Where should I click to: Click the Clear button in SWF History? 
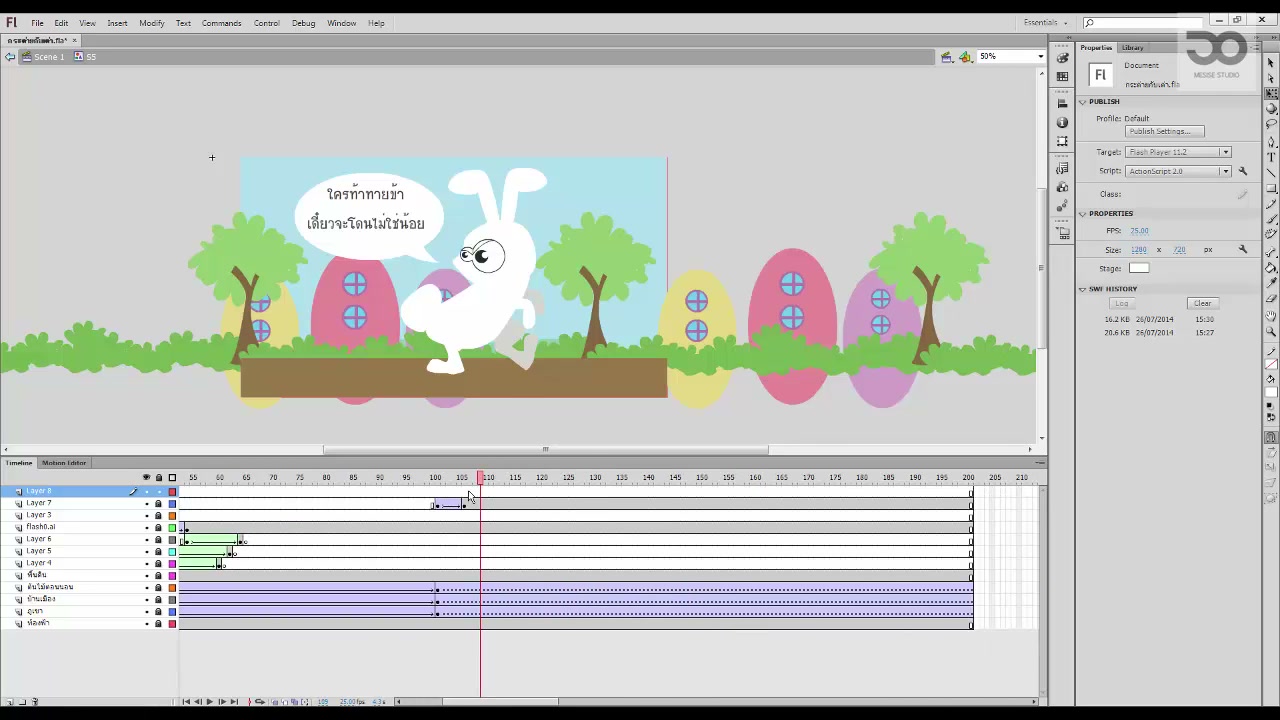click(x=1202, y=303)
